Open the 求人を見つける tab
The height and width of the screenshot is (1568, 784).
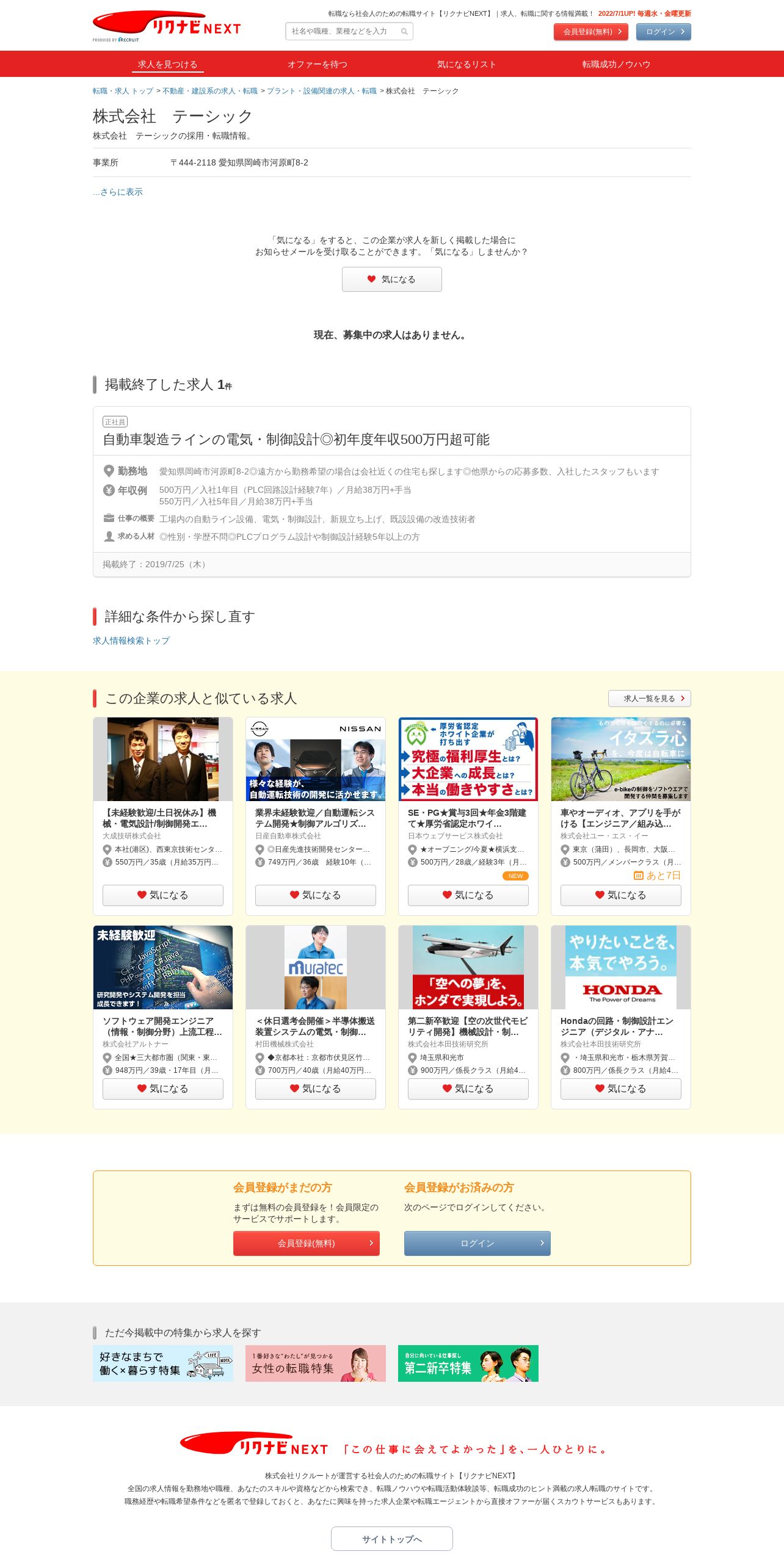(x=167, y=64)
